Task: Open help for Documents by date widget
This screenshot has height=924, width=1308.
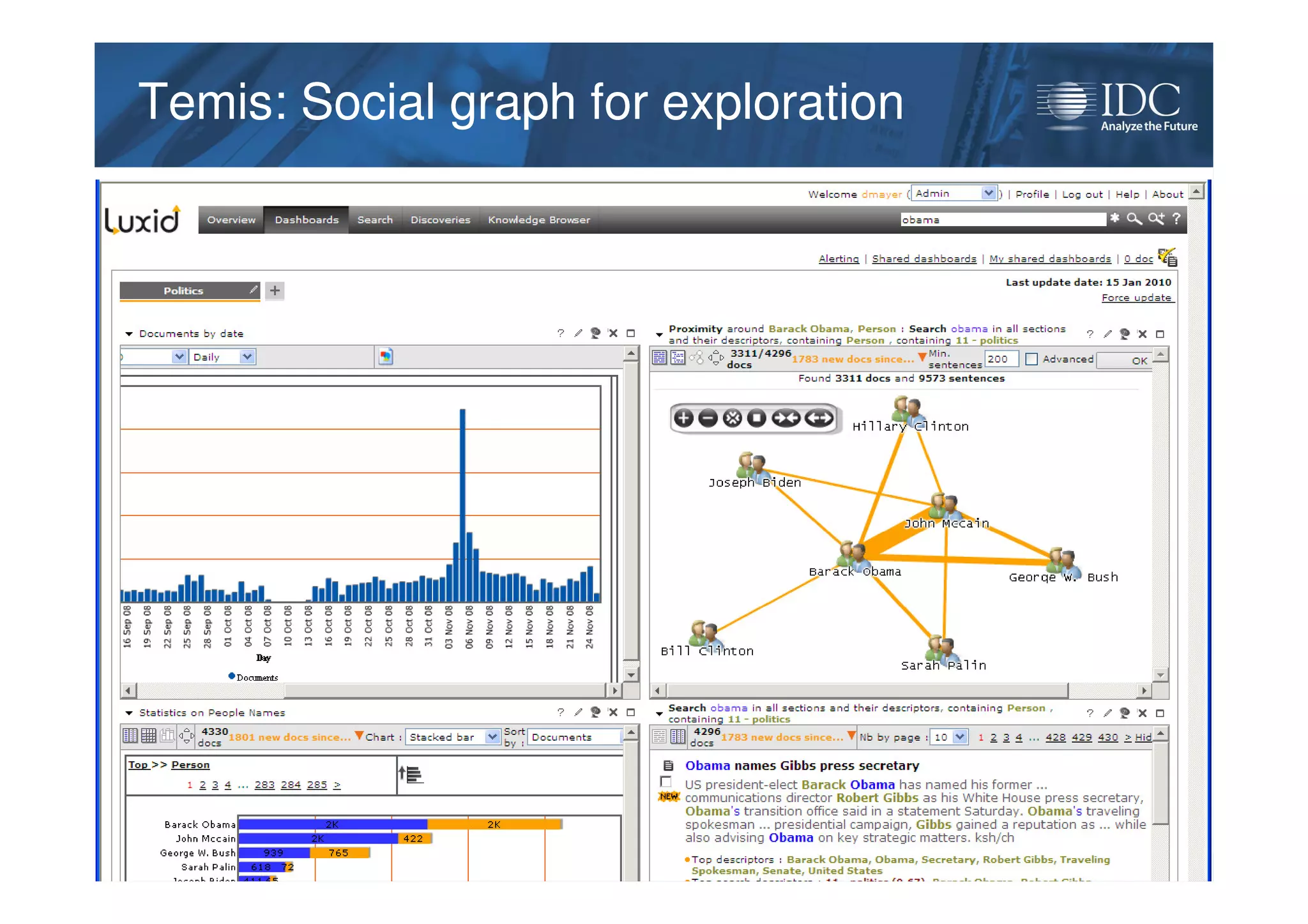Action: click(561, 333)
